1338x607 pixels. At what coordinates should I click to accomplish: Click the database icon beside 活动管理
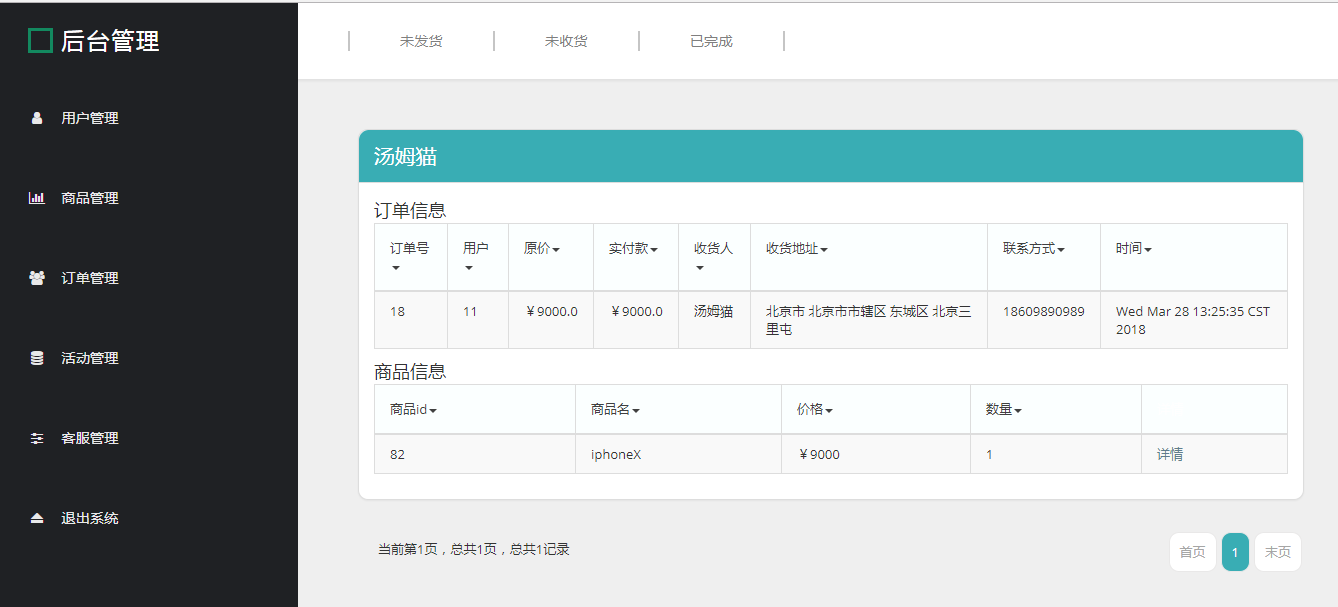click(x=37, y=358)
